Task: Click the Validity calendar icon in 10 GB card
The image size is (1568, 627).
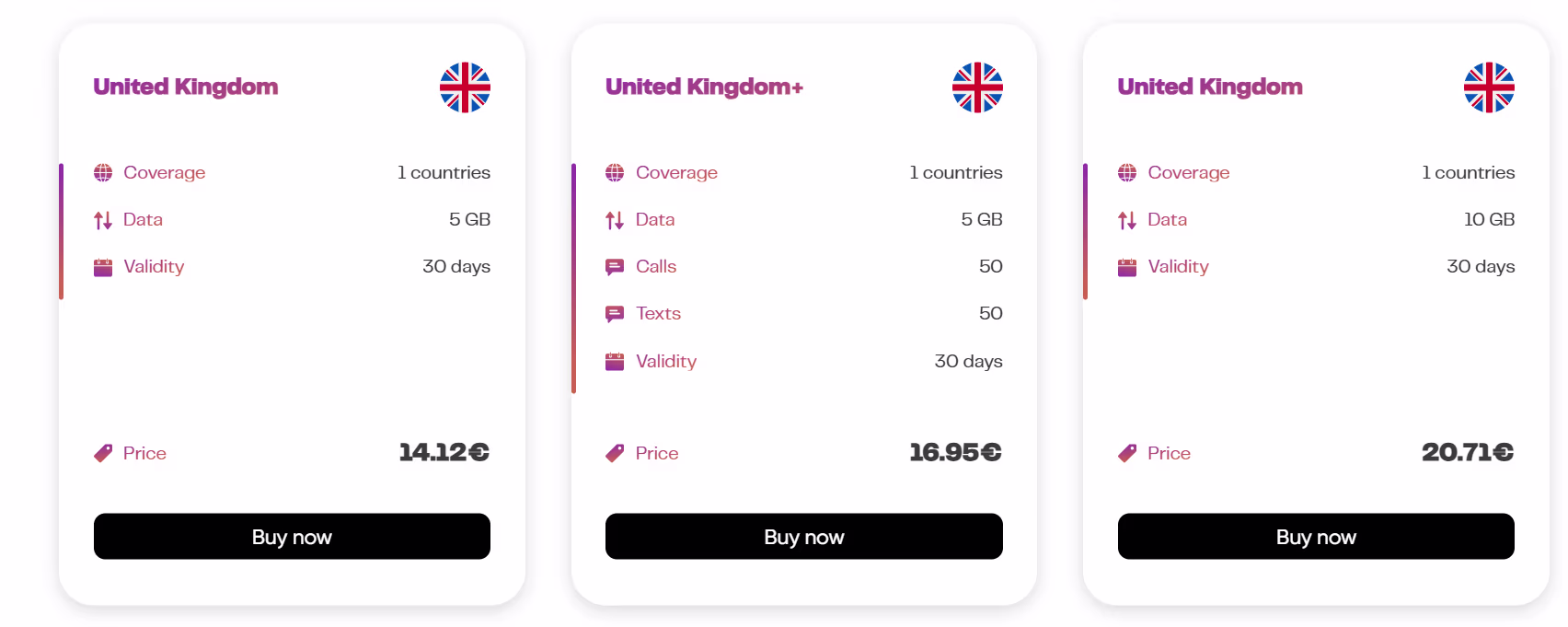Action: tap(1127, 267)
